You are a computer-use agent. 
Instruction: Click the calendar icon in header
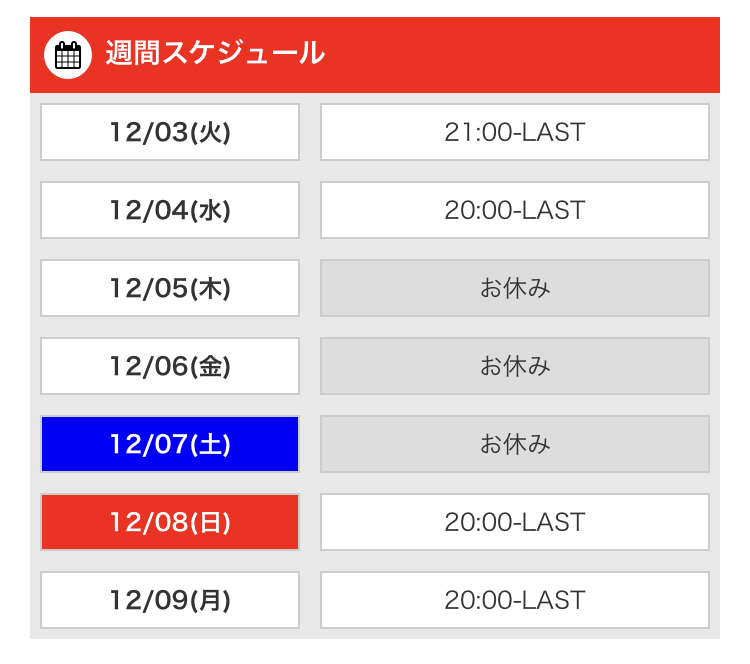(x=67, y=55)
